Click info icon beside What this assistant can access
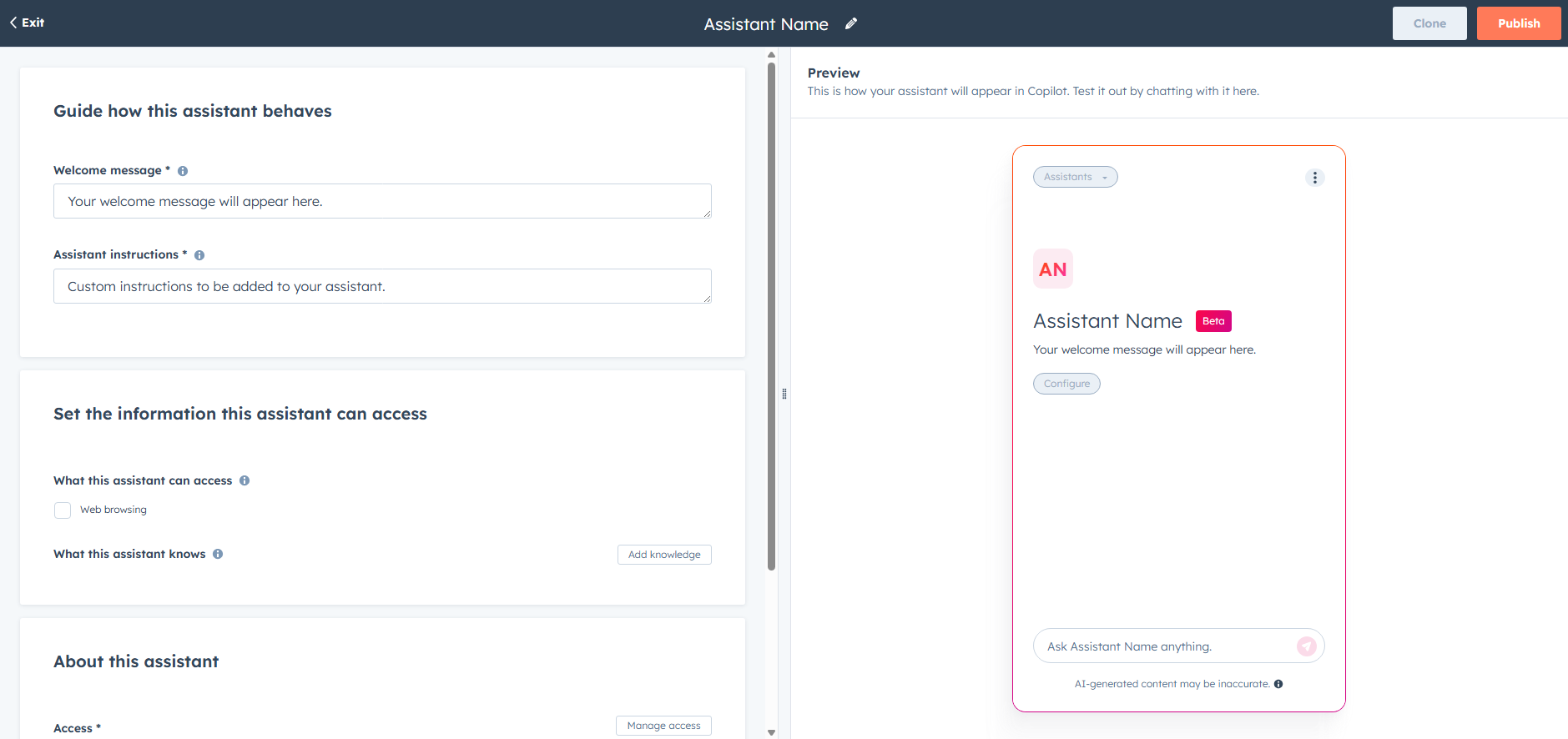This screenshot has width=1568, height=739. [245, 480]
